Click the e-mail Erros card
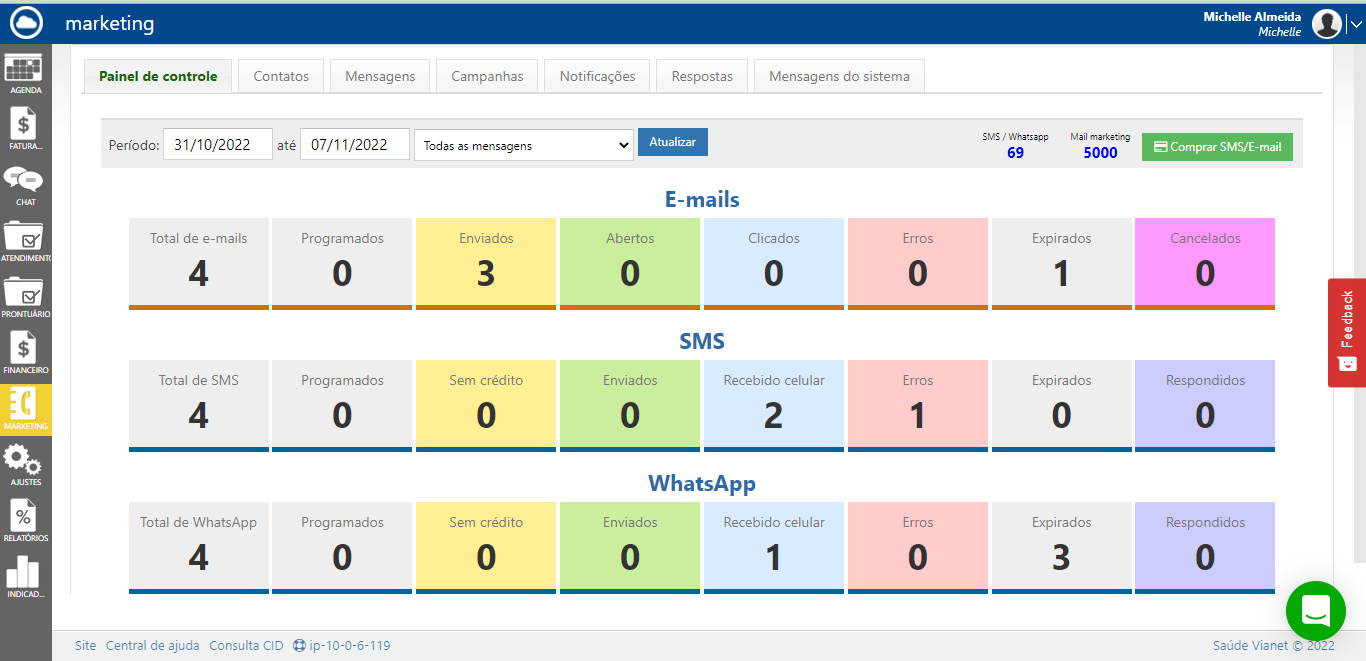Screen dimensions: 1366x661 point(918,264)
